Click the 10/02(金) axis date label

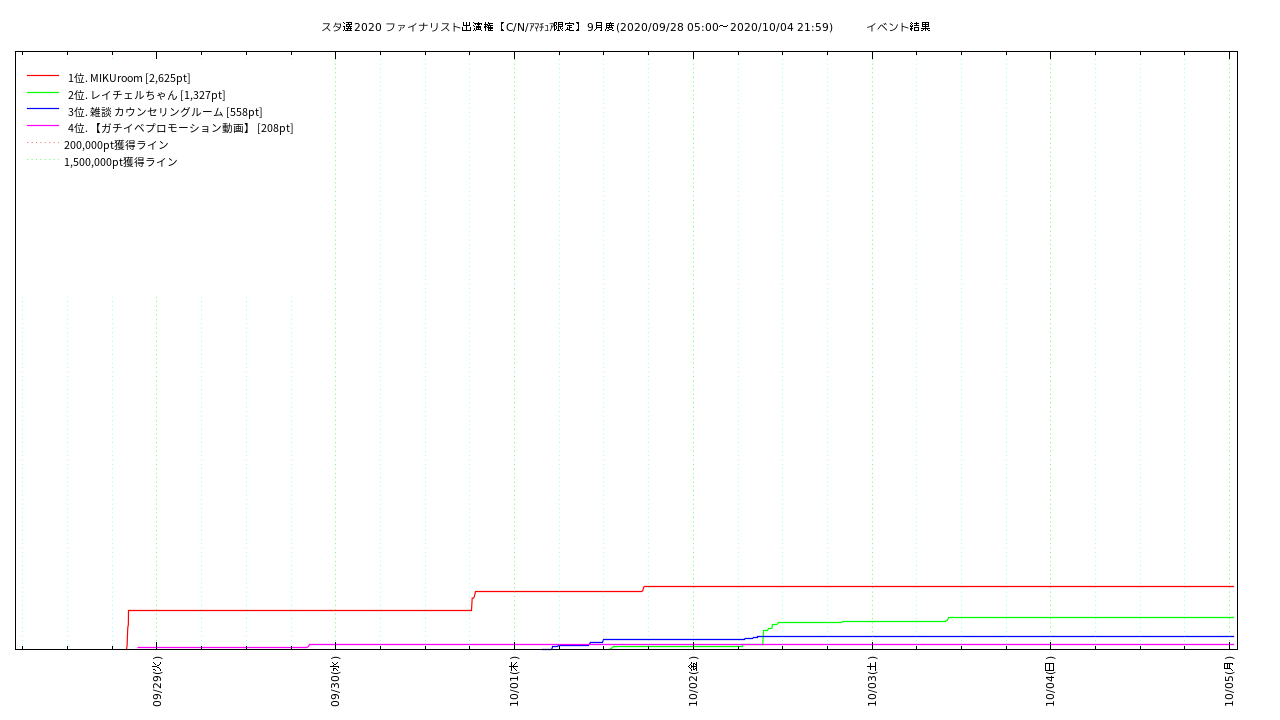coord(693,681)
